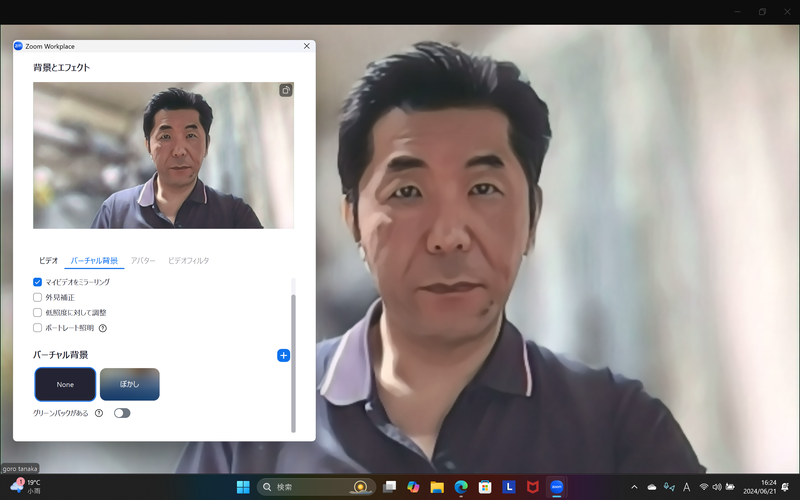The width and height of the screenshot is (800, 500).
Task: Open McAfee from the taskbar
Action: [533, 487]
